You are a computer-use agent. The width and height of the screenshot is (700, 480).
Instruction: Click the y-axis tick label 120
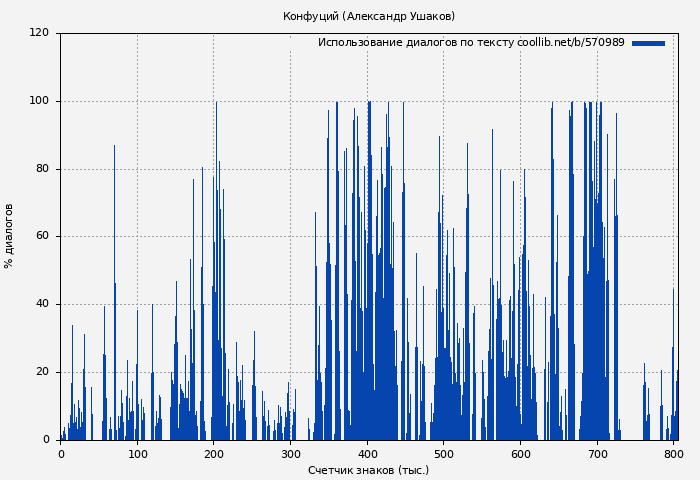[x=39, y=33]
